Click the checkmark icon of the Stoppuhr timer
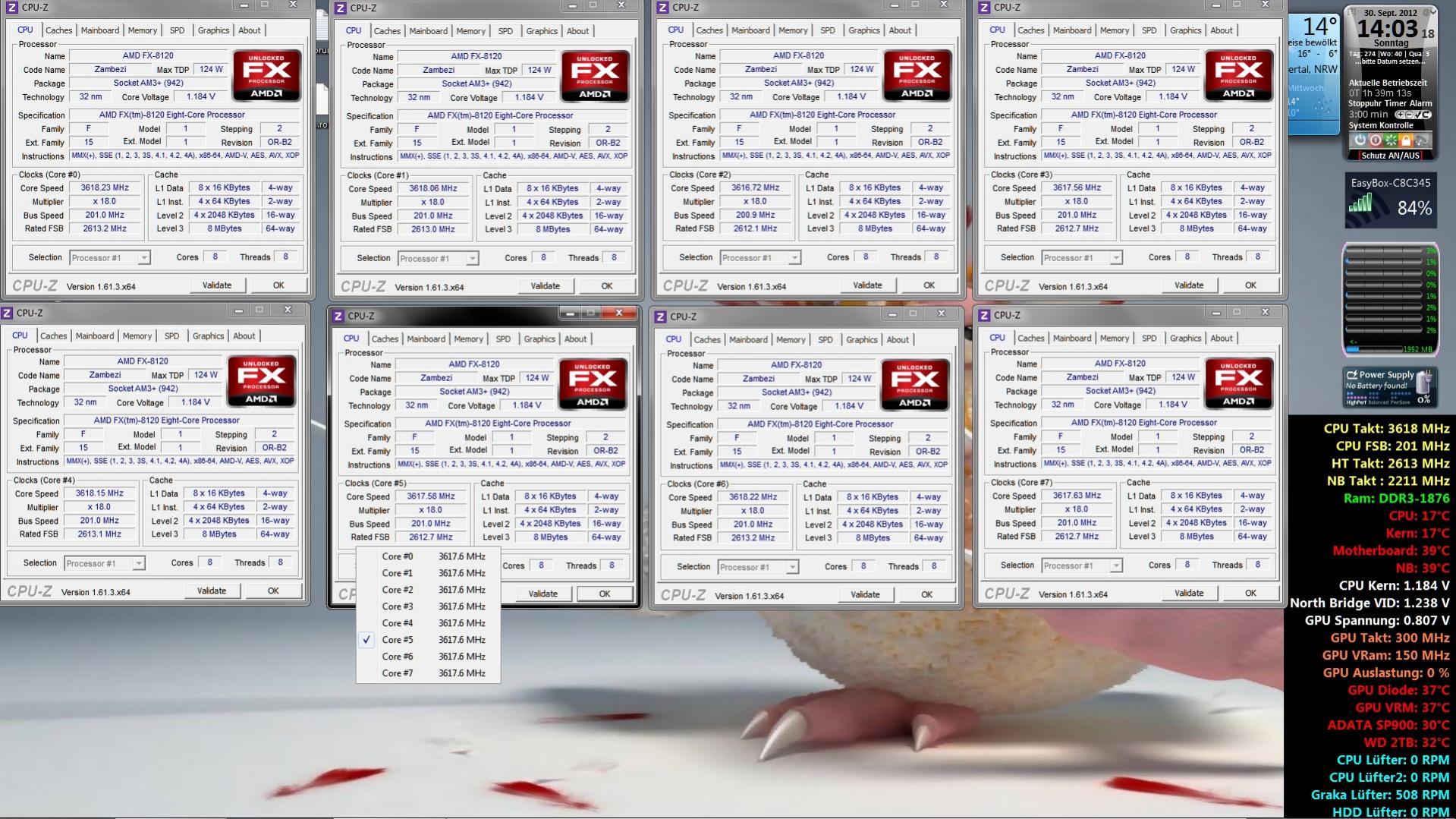Viewport: 1456px width, 819px height. pos(1419,115)
